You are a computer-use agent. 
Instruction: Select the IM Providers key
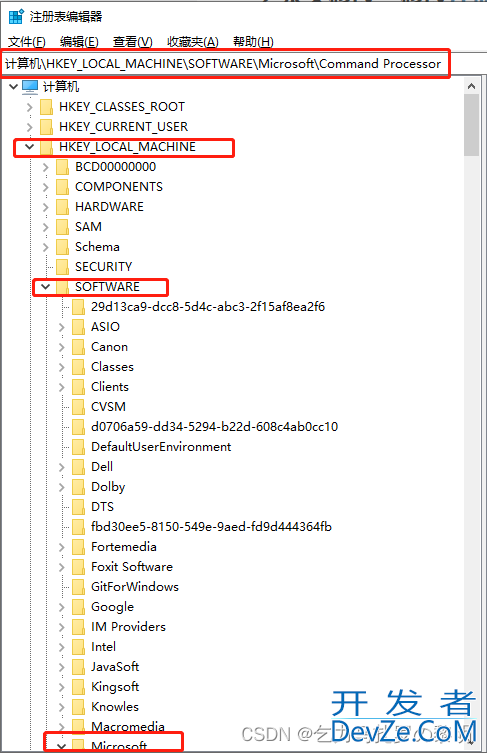(128, 627)
